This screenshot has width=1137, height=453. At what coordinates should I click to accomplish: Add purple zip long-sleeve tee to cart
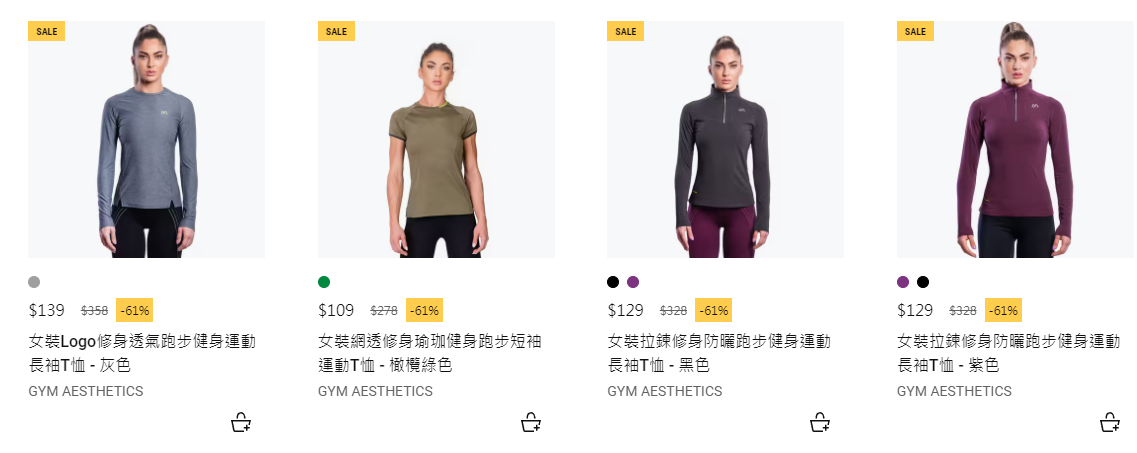(x=1110, y=423)
